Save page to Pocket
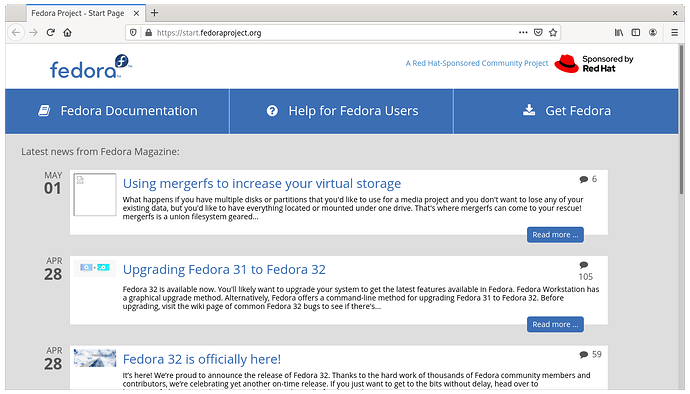 (x=538, y=33)
